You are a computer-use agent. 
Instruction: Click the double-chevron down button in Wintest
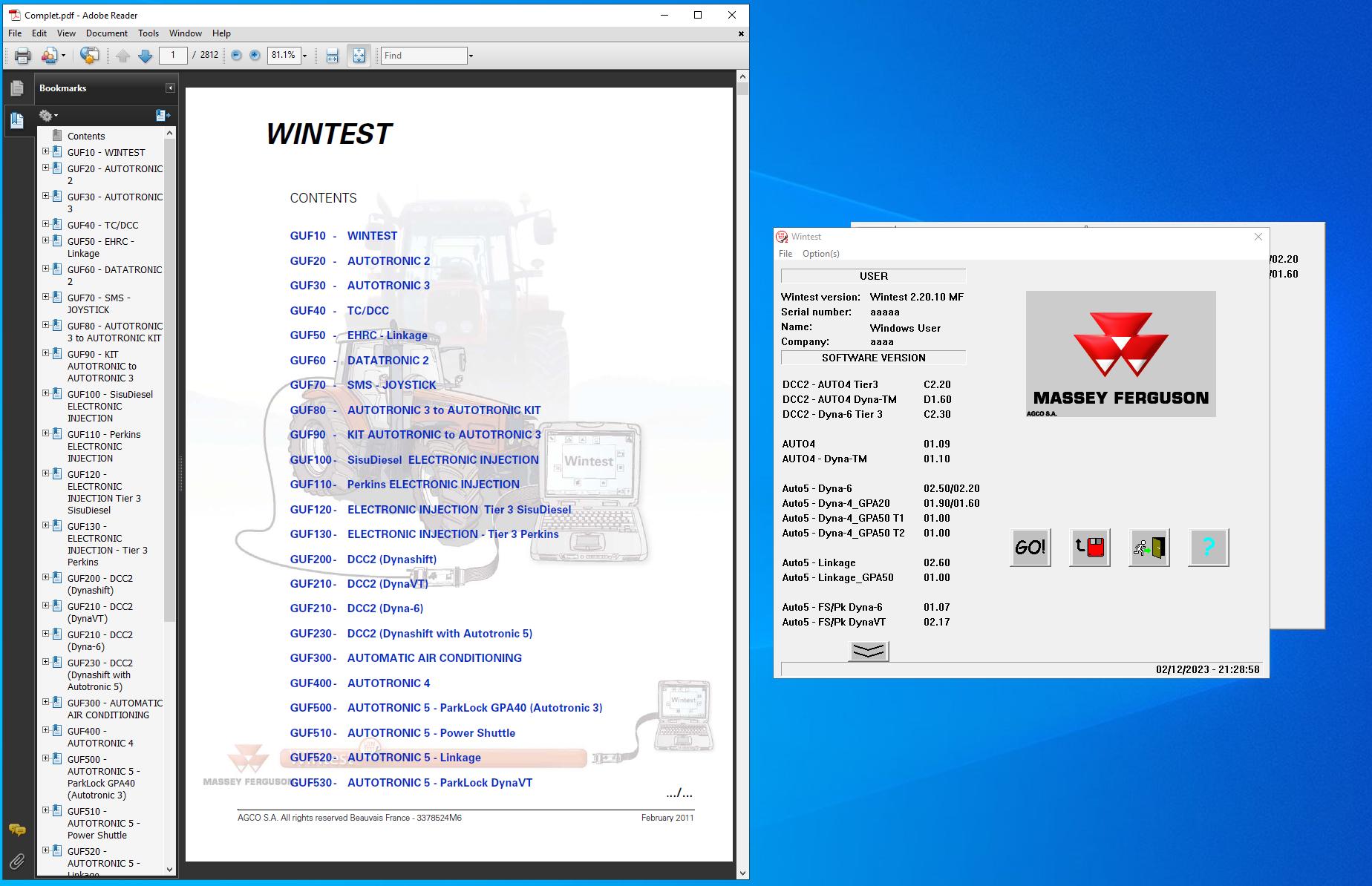(868, 651)
